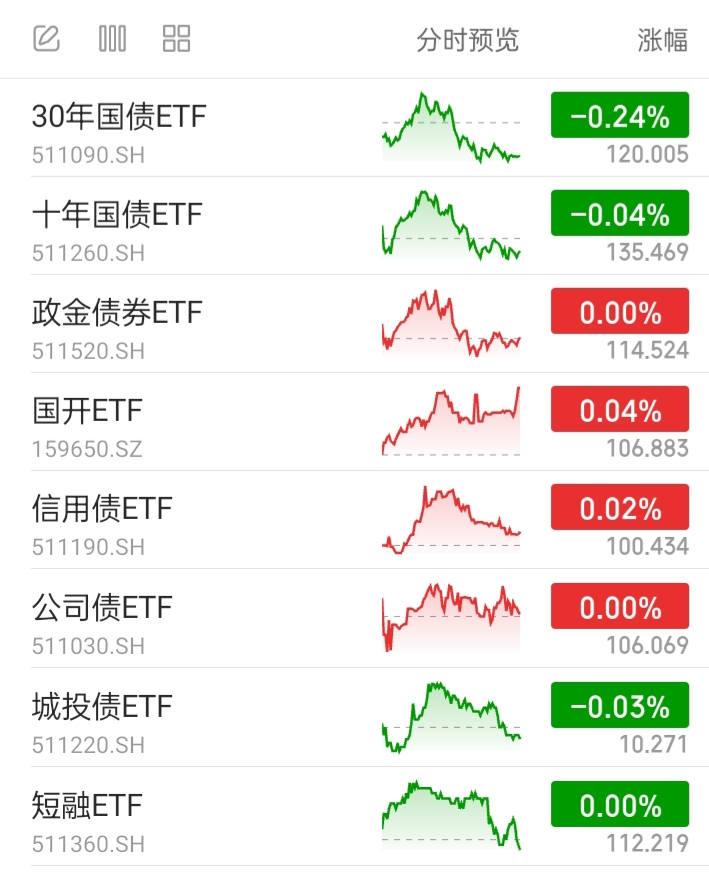Switch to grid layout view icon
The width and height of the screenshot is (709, 874).
click(177, 39)
